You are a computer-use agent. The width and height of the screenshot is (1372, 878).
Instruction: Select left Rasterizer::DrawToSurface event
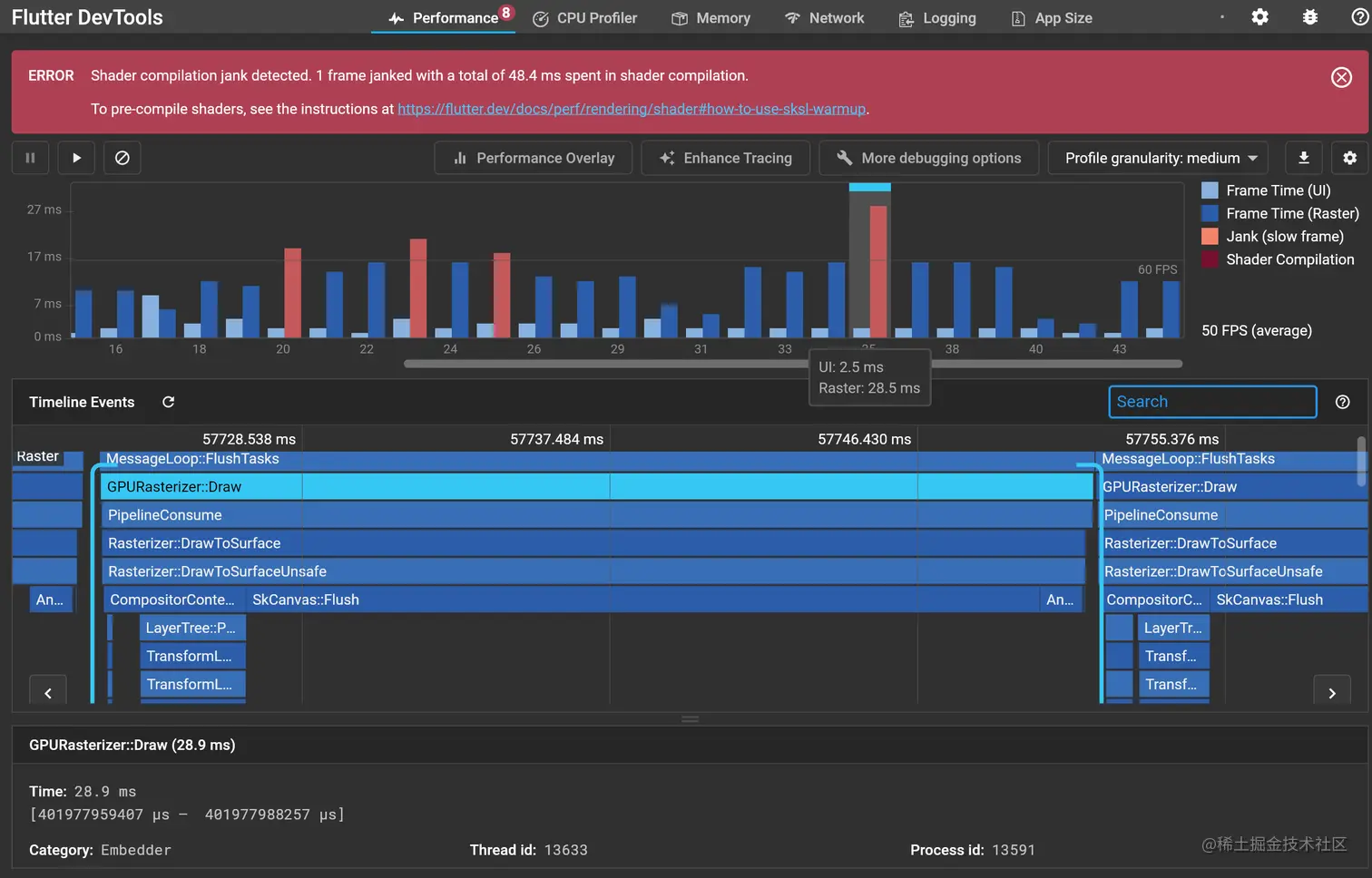593,543
